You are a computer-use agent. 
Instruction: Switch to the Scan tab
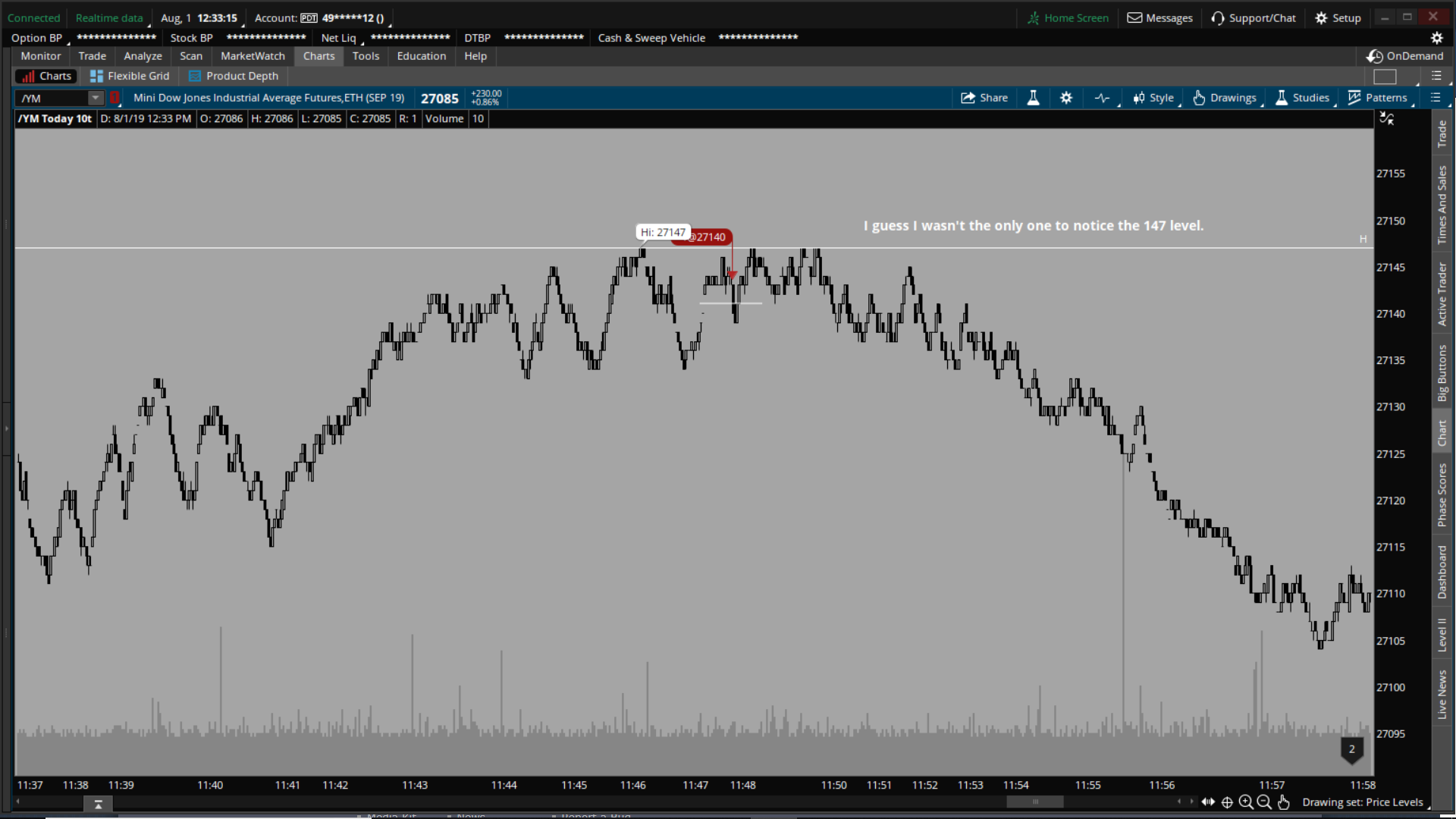click(191, 56)
